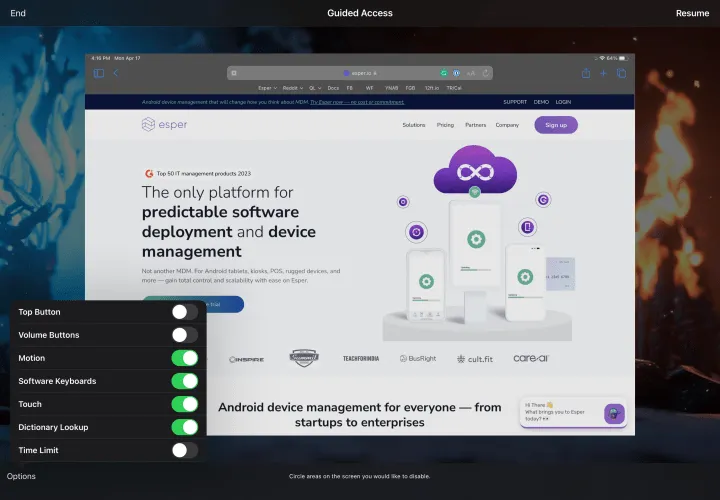Click the esper logo
Viewport: 720px width, 500px height.
tap(164, 124)
